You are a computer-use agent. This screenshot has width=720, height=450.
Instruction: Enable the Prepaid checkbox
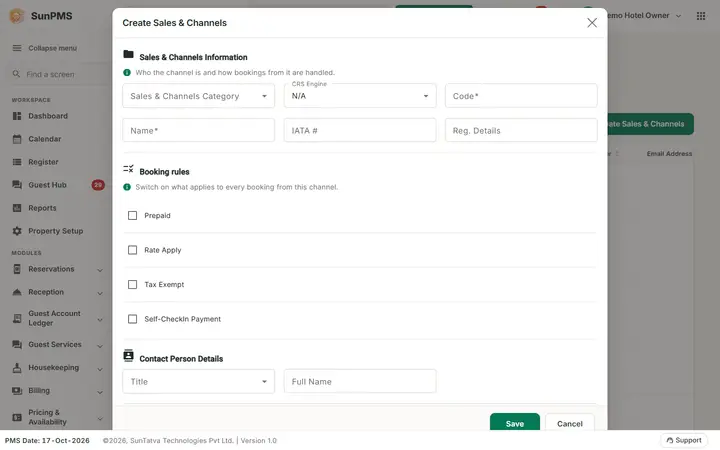pyautogui.click(x=133, y=215)
